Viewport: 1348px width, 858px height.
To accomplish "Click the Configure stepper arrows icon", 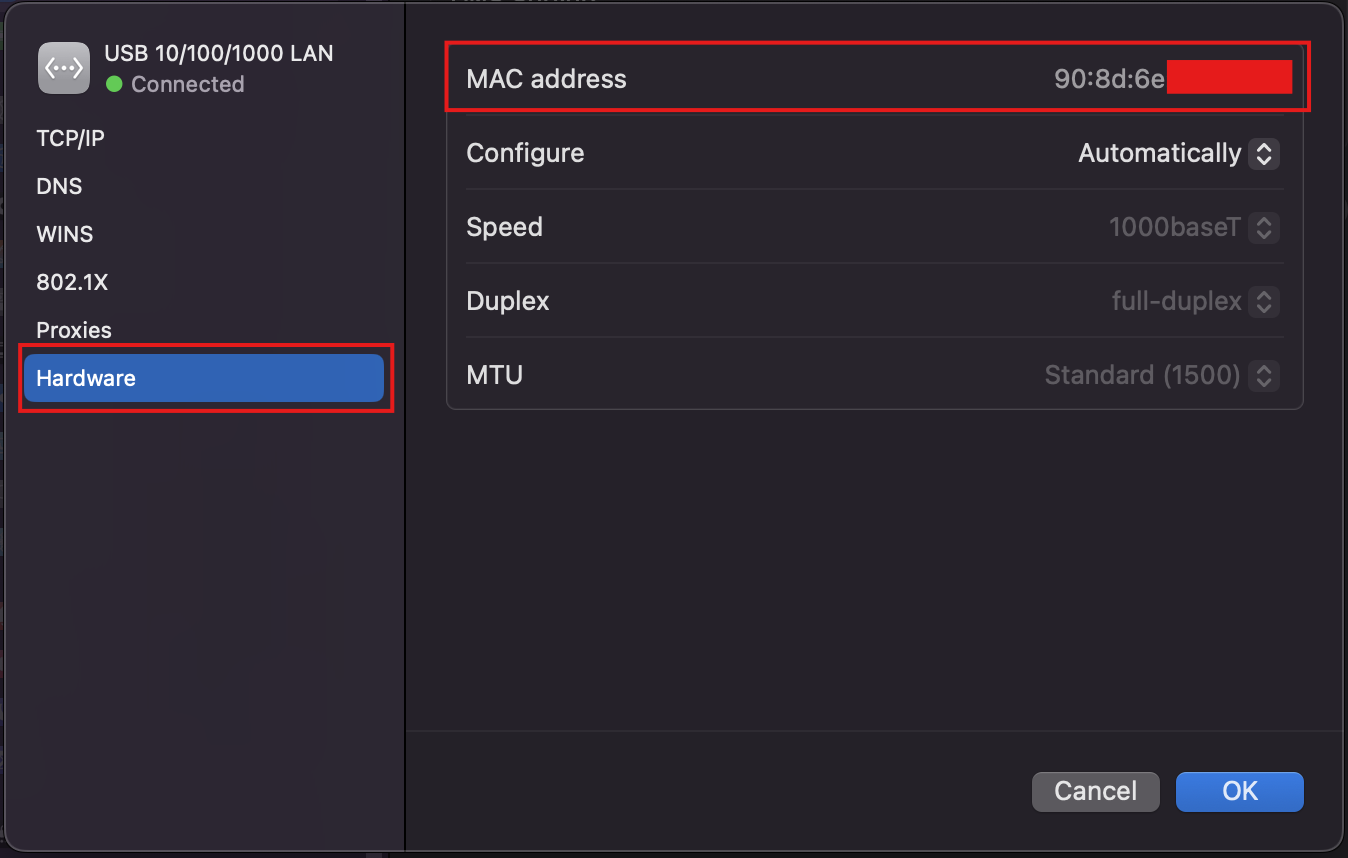I will tap(1264, 153).
